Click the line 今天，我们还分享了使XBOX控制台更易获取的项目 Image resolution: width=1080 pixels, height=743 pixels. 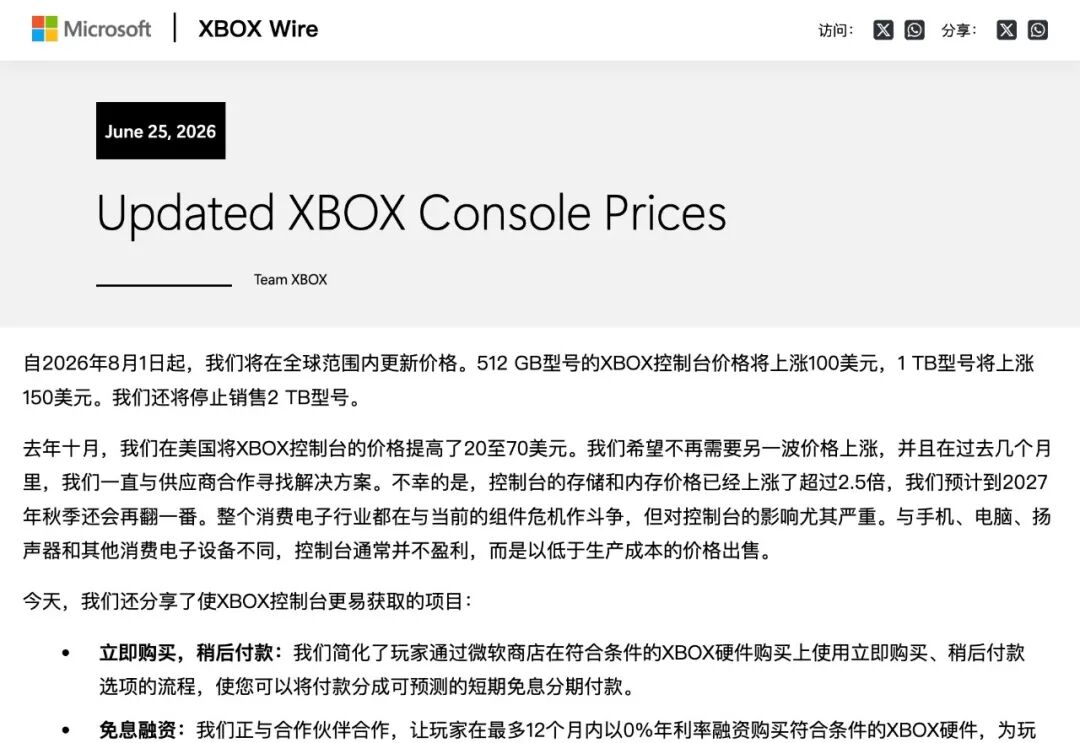point(247,601)
